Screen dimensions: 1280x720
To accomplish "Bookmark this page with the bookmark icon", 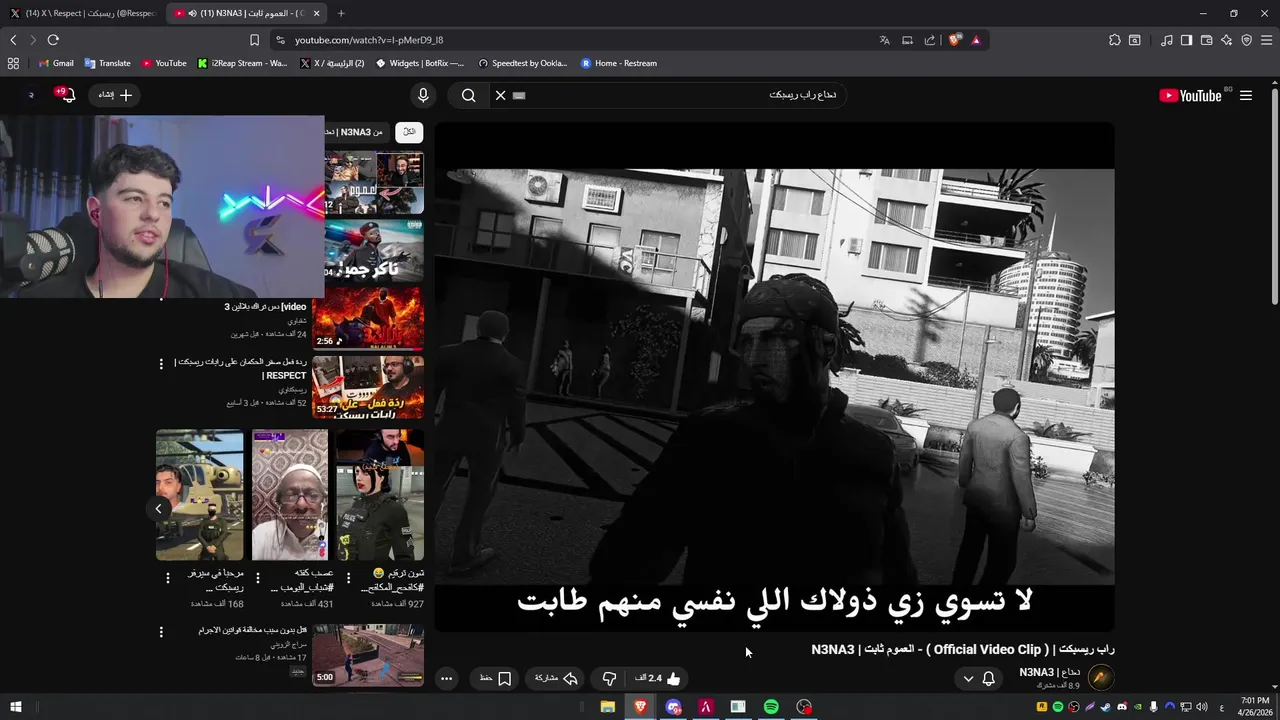I will click(x=254, y=40).
